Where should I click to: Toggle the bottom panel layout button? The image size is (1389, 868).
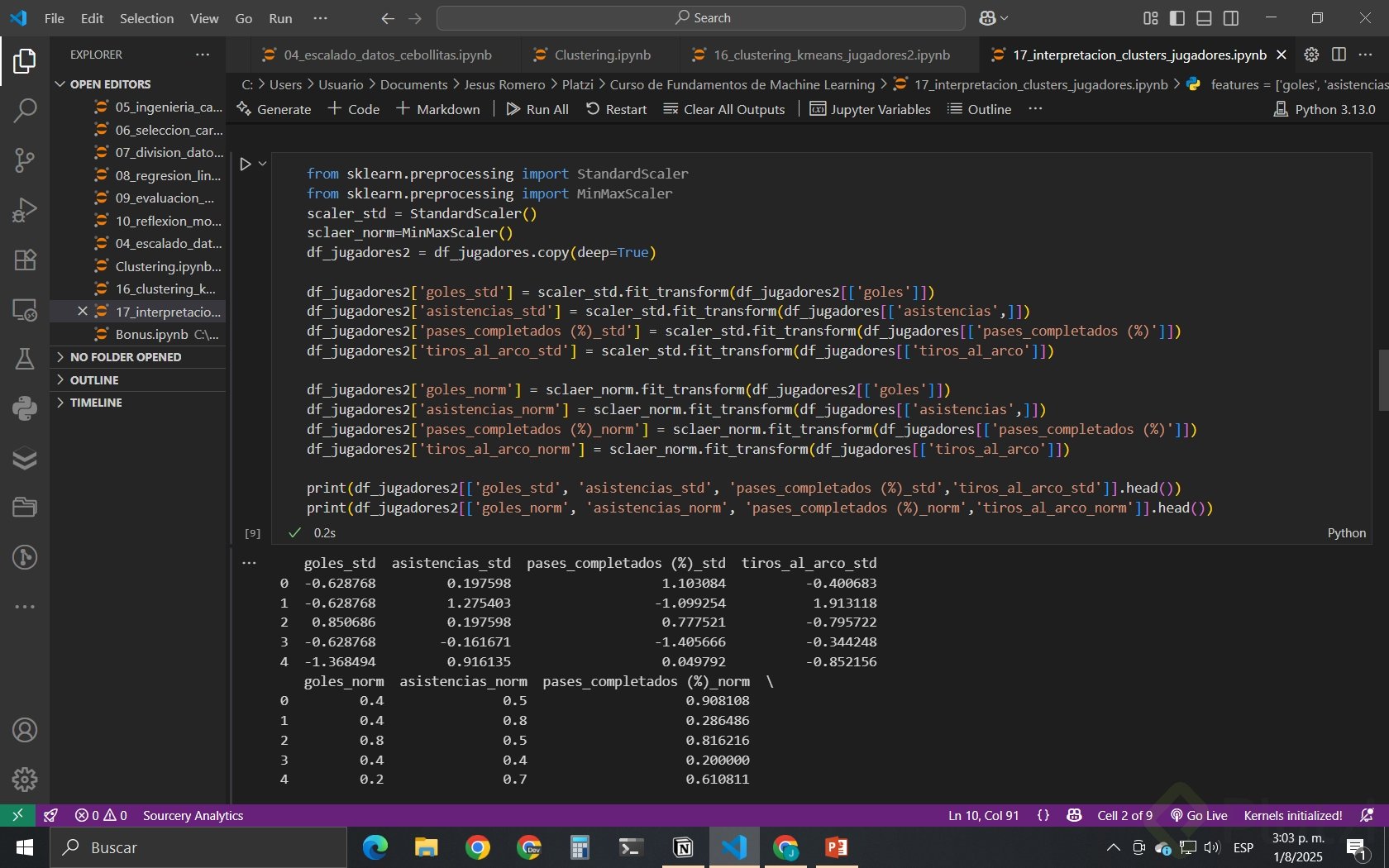[1204, 18]
